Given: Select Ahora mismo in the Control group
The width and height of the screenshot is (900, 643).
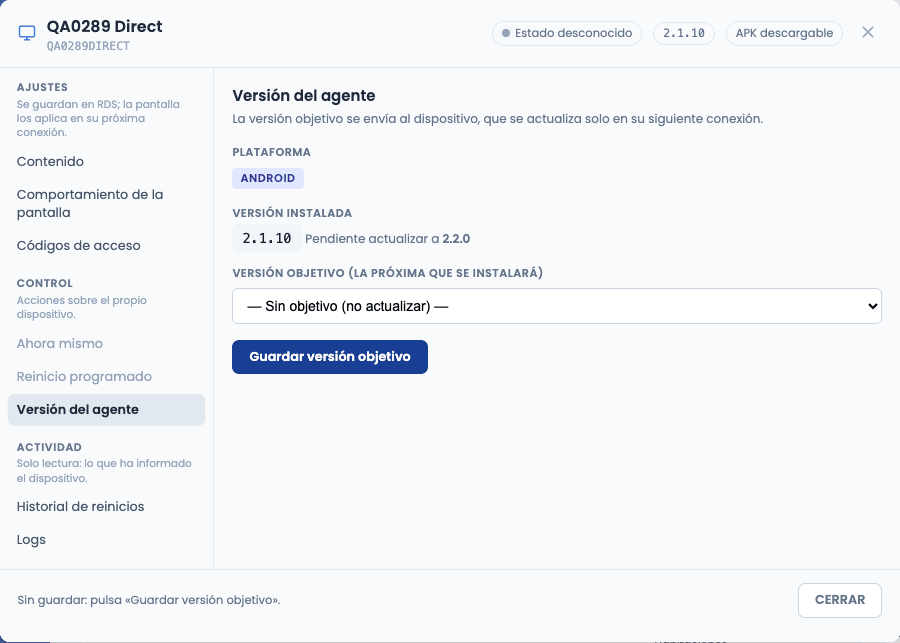Looking at the screenshot, I should click(60, 343).
